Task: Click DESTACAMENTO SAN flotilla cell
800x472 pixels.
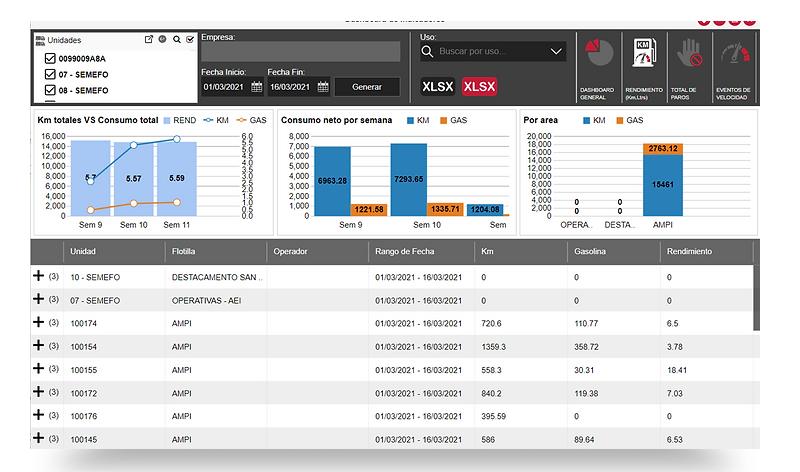Action: coord(217,277)
